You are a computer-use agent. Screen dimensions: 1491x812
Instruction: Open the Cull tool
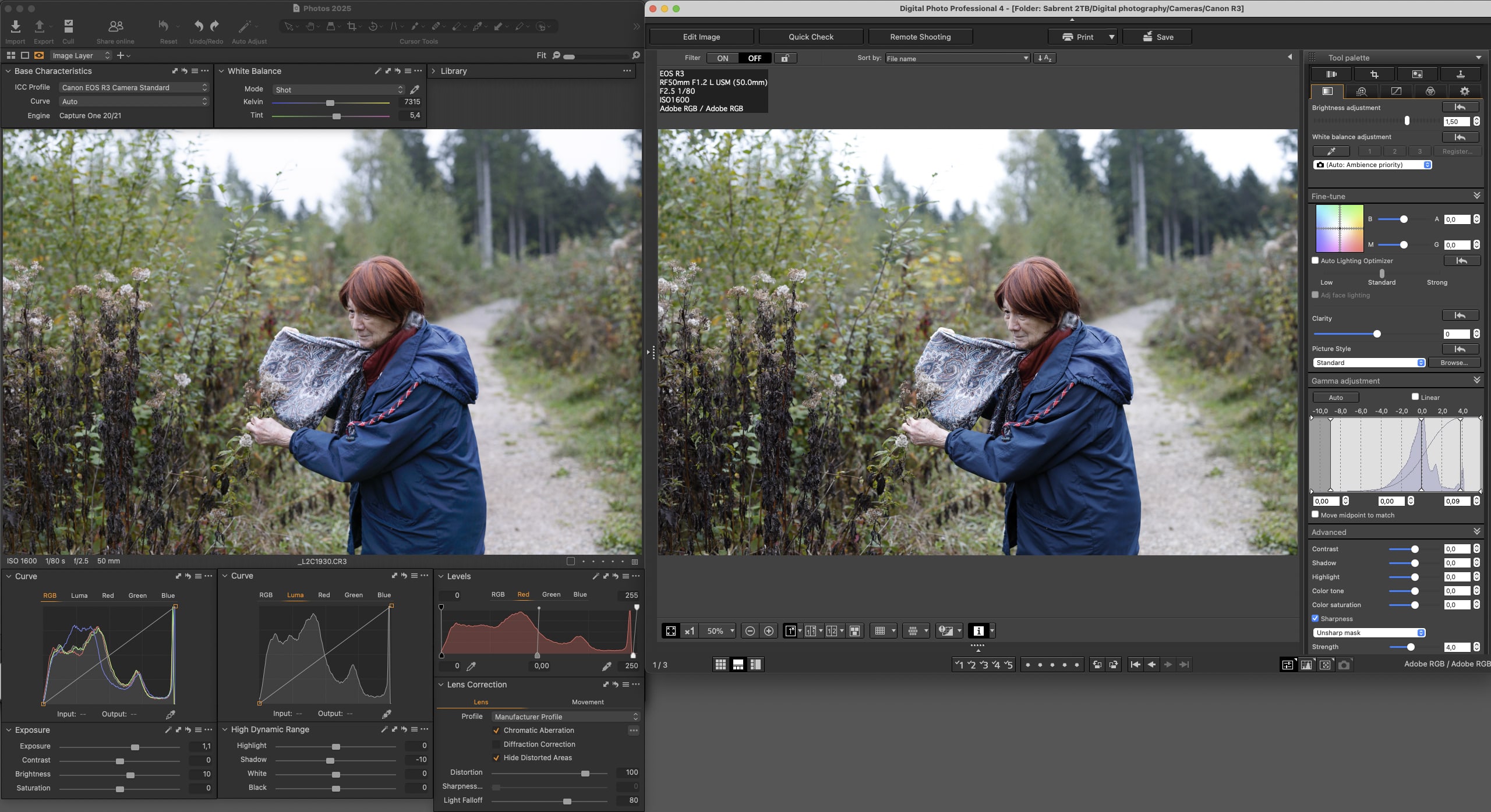click(x=68, y=27)
